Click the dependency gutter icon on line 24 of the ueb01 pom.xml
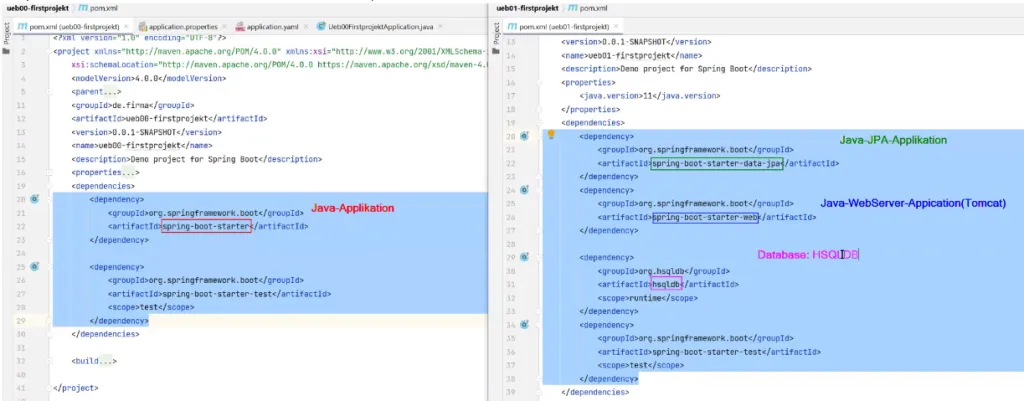The image size is (1024, 401). [524, 190]
